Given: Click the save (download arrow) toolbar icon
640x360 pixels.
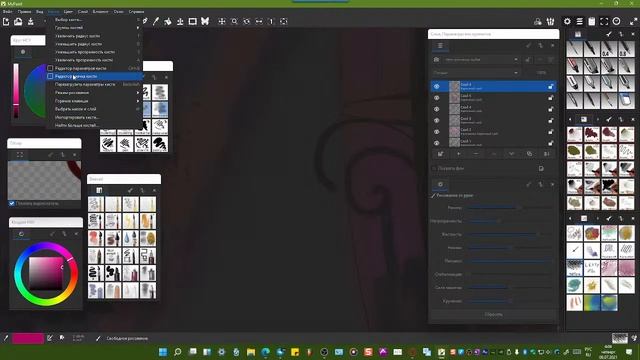Looking at the screenshot, I should click(x=31, y=22).
